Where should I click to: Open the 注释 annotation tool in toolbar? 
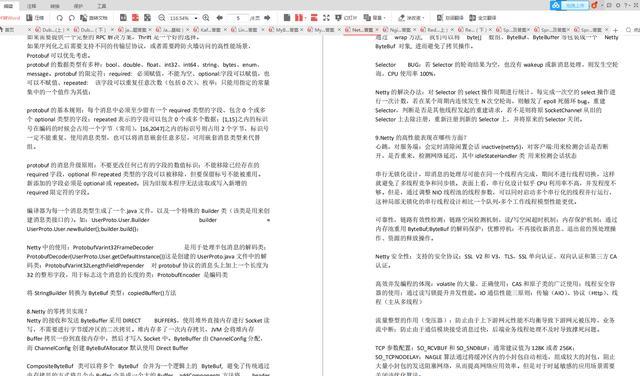(x=35, y=18)
